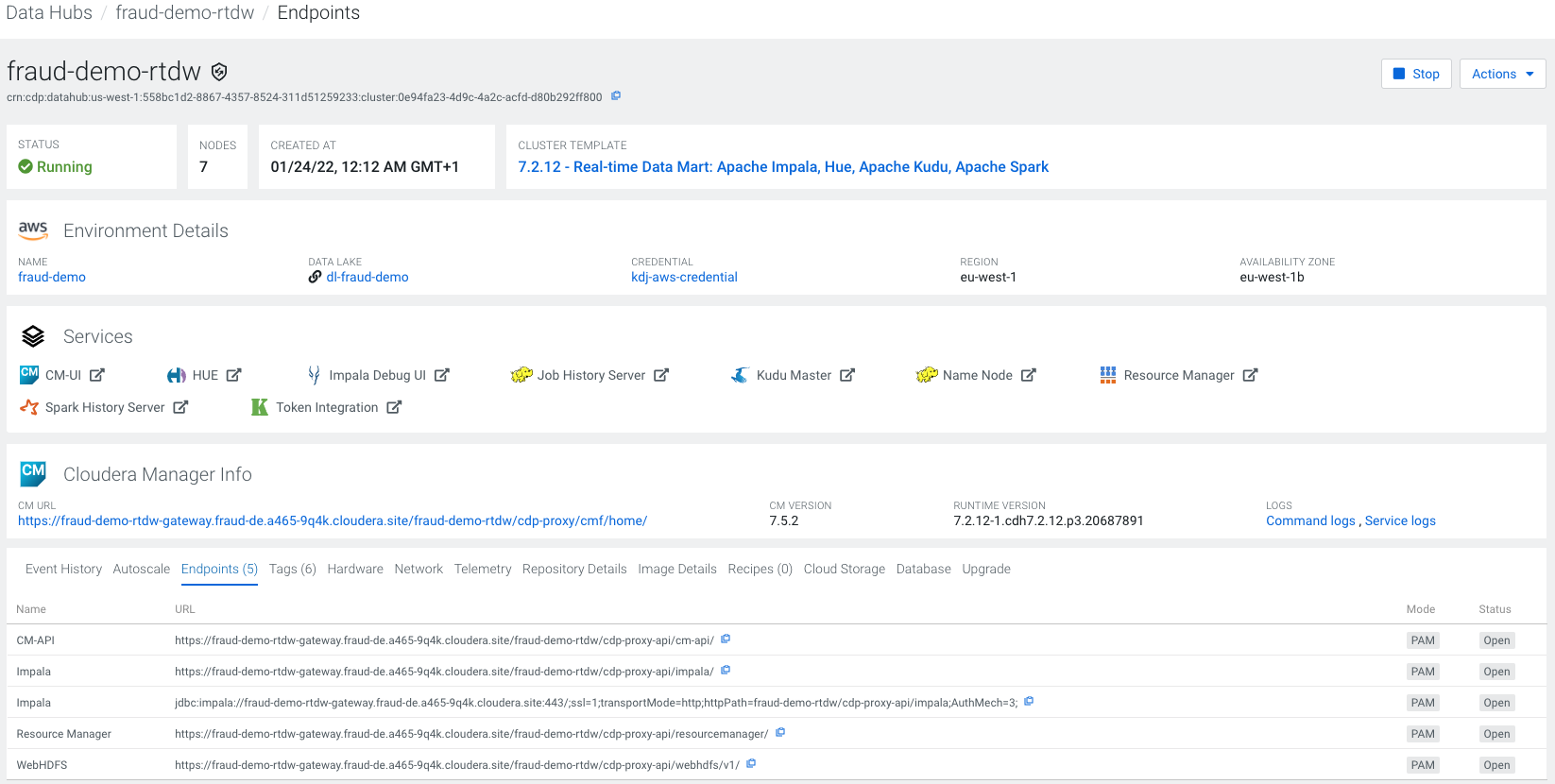Screen dimensions: 1555x784
Task: Open fraud-demo-rtdw breadcrumb link
Action: [x=185, y=13]
